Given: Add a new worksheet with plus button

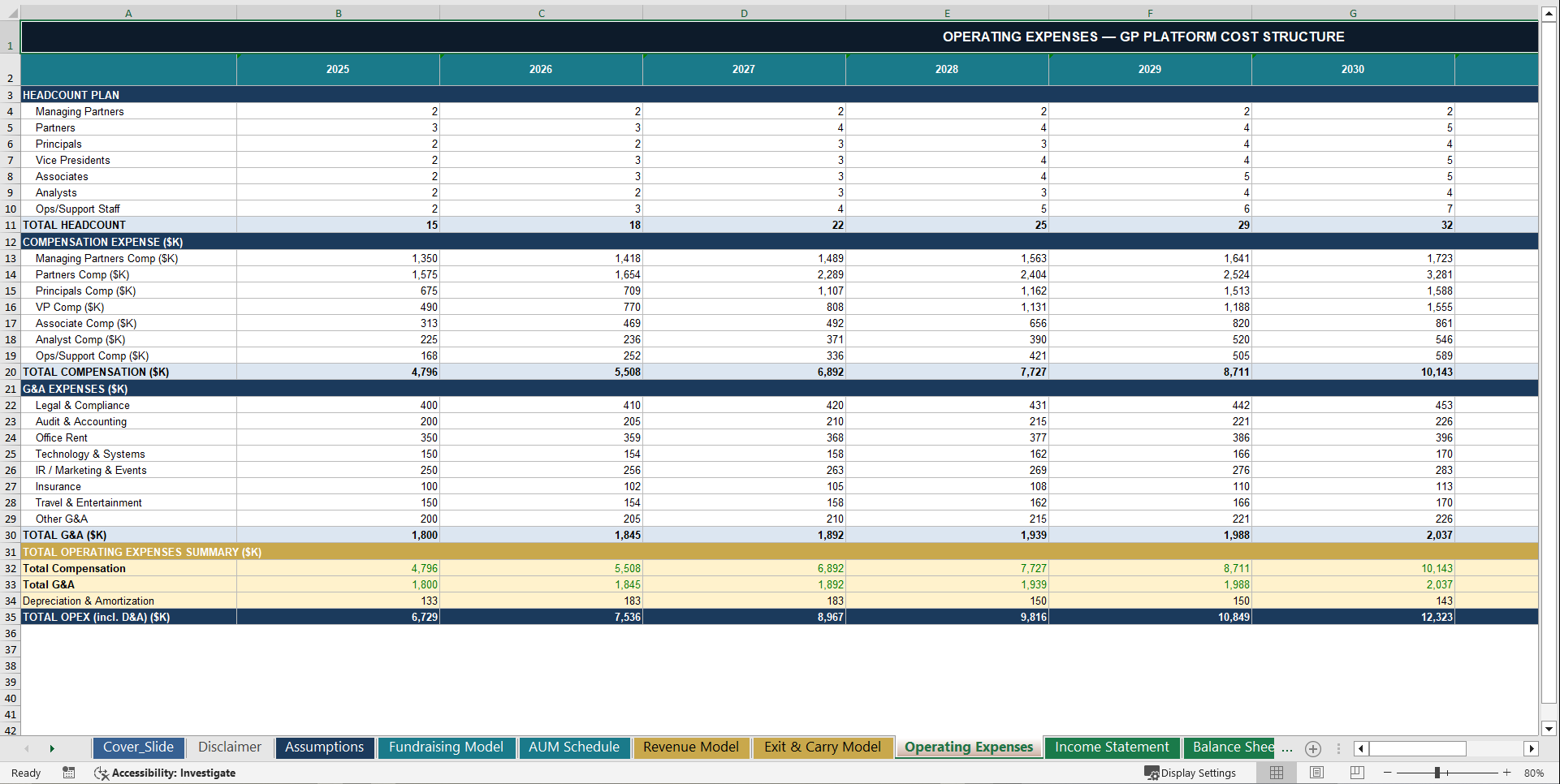Looking at the screenshot, I should tap(1312, 748).
